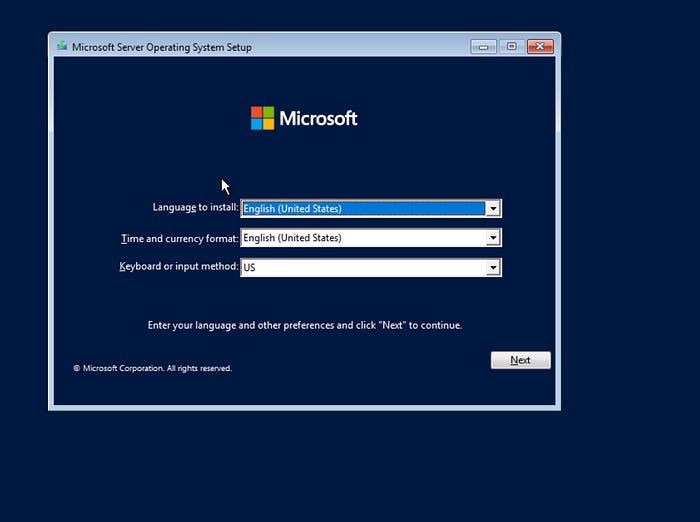Click the 'Microsoft Corporation. All rights reserved.' text
Screen dimensions: 700x522
(153, 368)
